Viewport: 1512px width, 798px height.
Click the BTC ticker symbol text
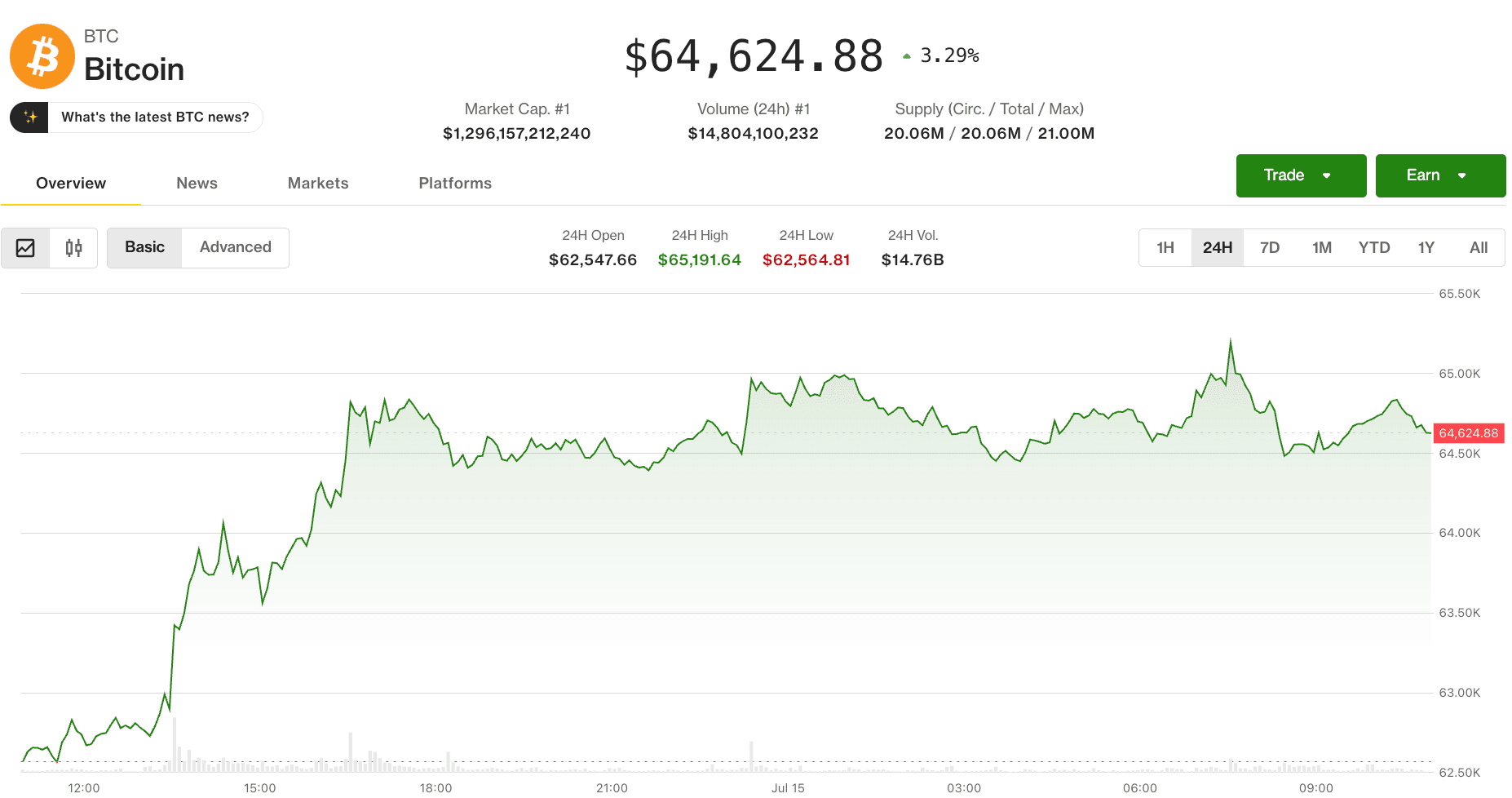click(x=101, y=37)
